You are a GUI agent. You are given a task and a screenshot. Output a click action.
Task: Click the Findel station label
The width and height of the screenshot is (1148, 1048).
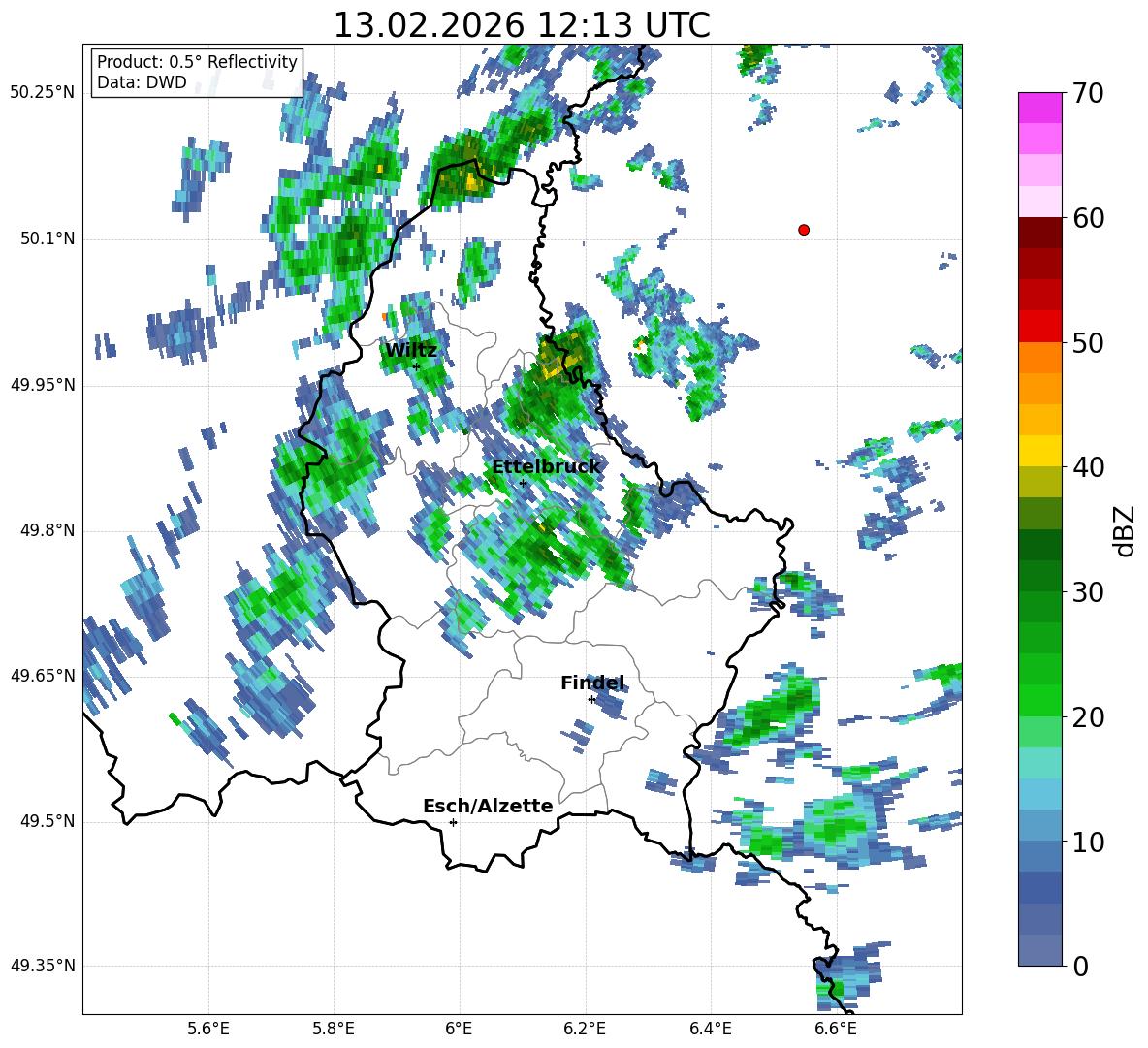(x=592, y=683)
